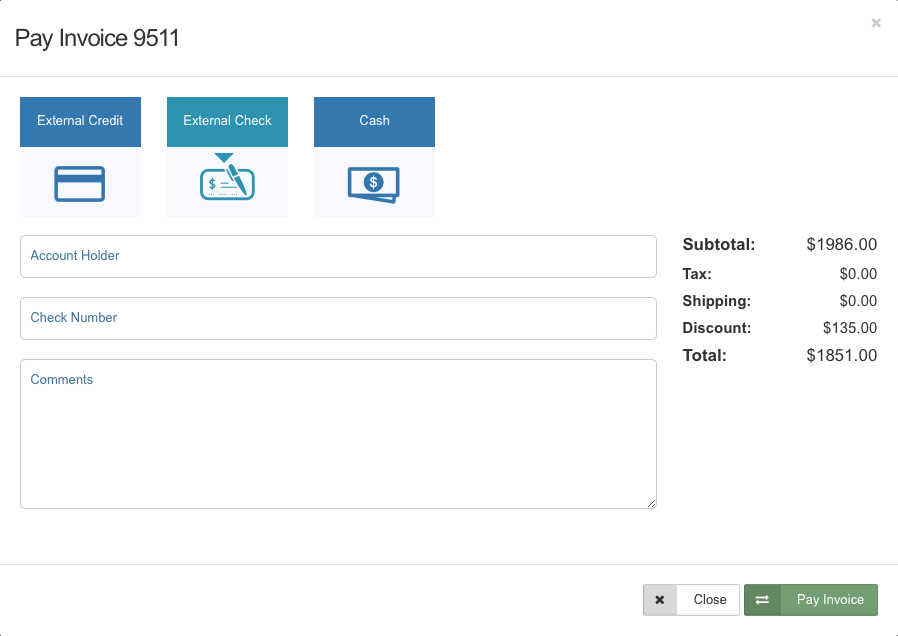Click the Account Holder field
This screenshot has width=898, height=636.
coord(338,256)
